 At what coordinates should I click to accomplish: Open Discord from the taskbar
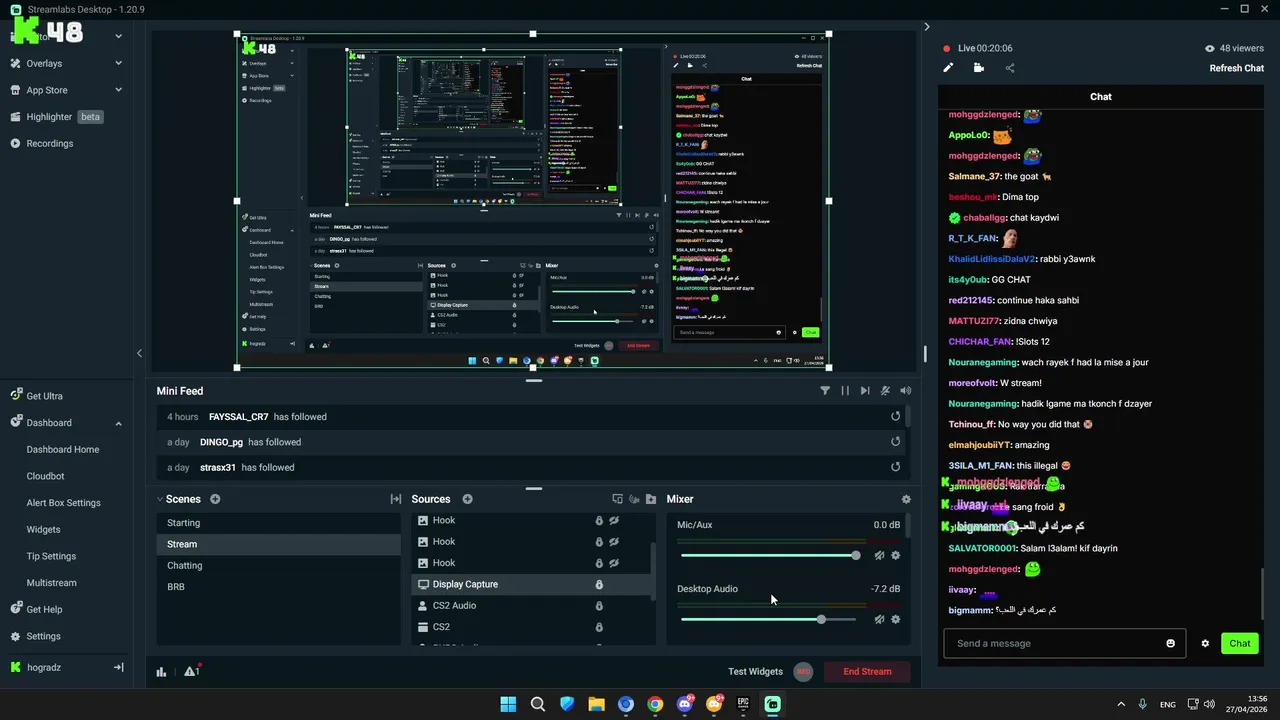(685, 704)
